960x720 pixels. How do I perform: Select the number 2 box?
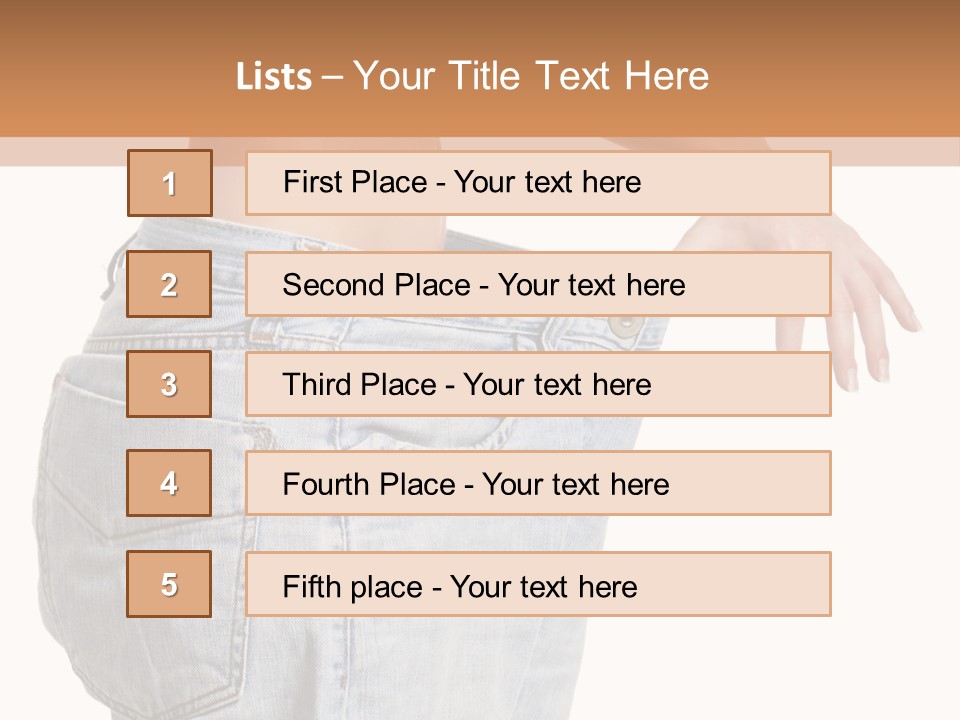tap(170, 284)
